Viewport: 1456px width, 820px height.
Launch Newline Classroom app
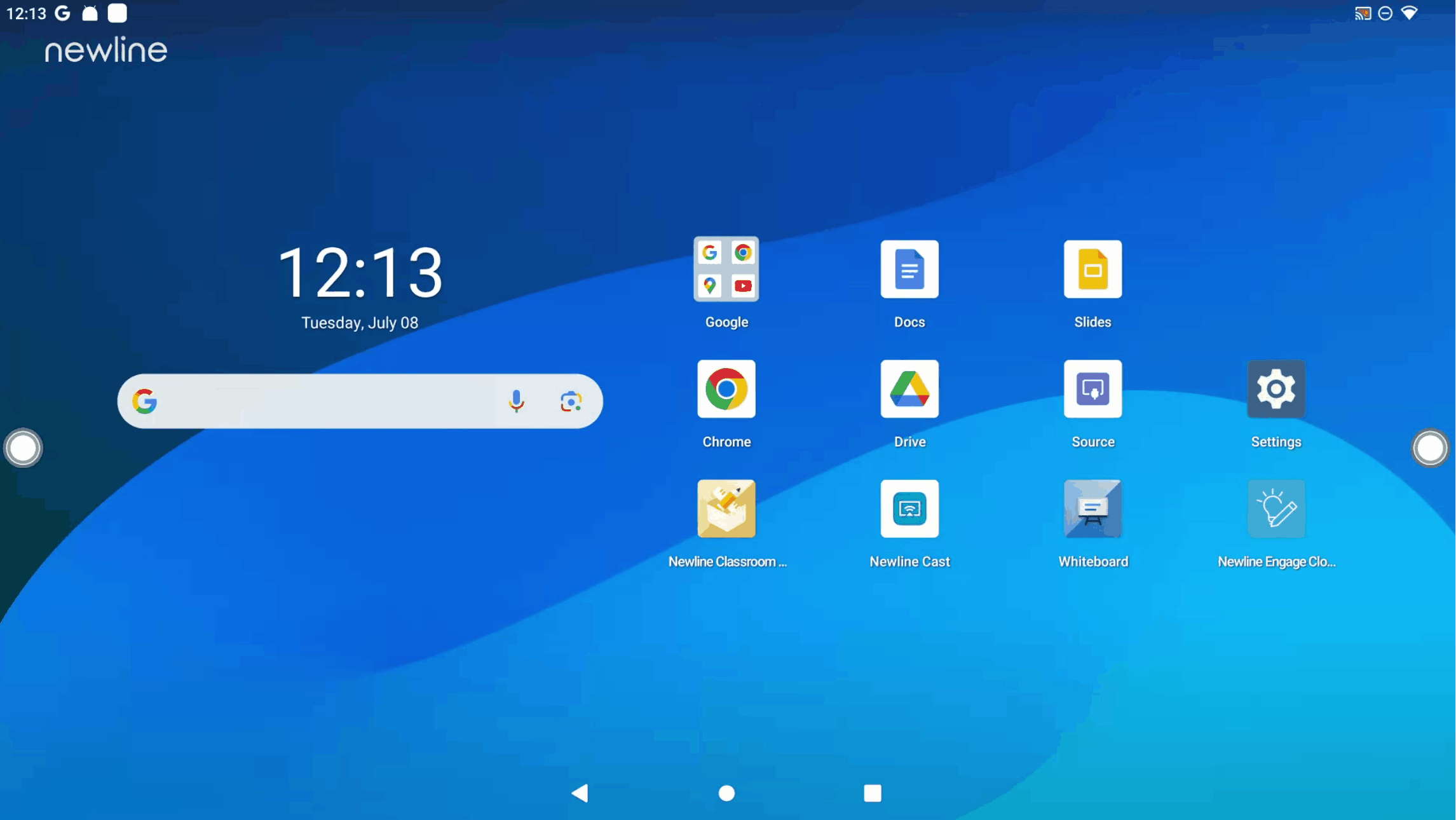(x=726, y=509)
